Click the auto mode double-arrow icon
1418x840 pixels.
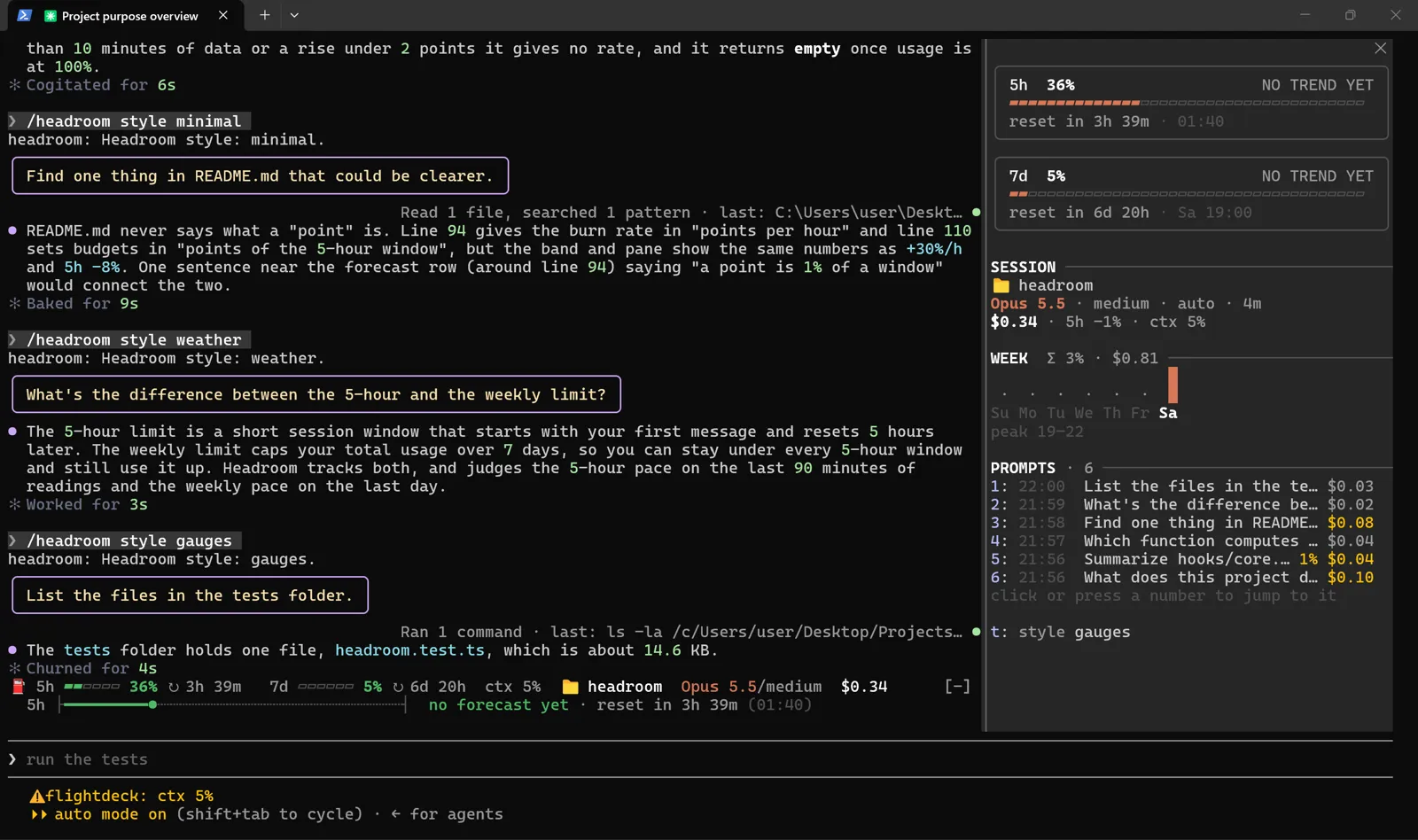click(x=40, y=814)
